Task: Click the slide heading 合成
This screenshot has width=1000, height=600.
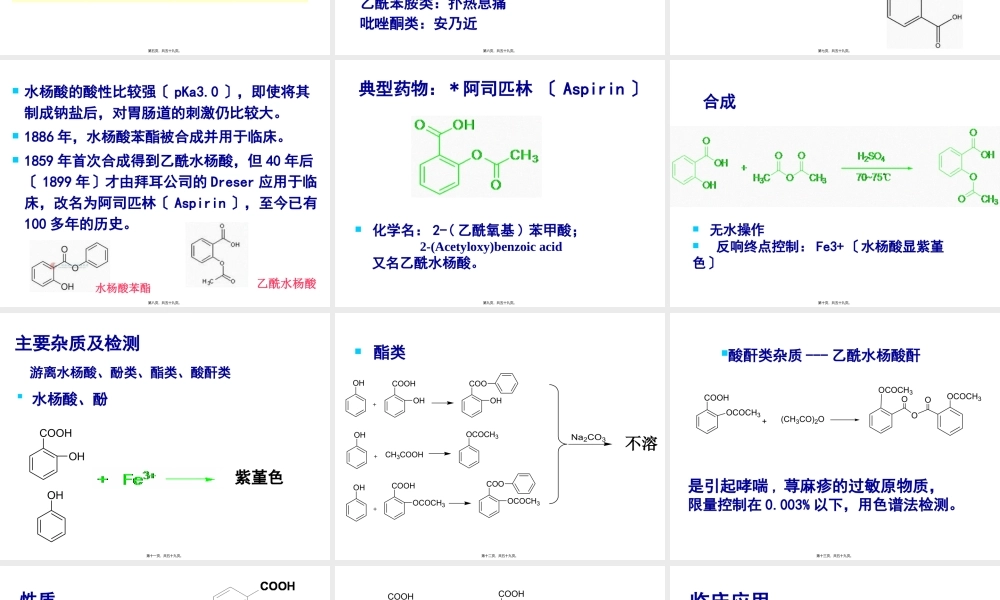Action: pyautogui.click(x=719, y=102)
